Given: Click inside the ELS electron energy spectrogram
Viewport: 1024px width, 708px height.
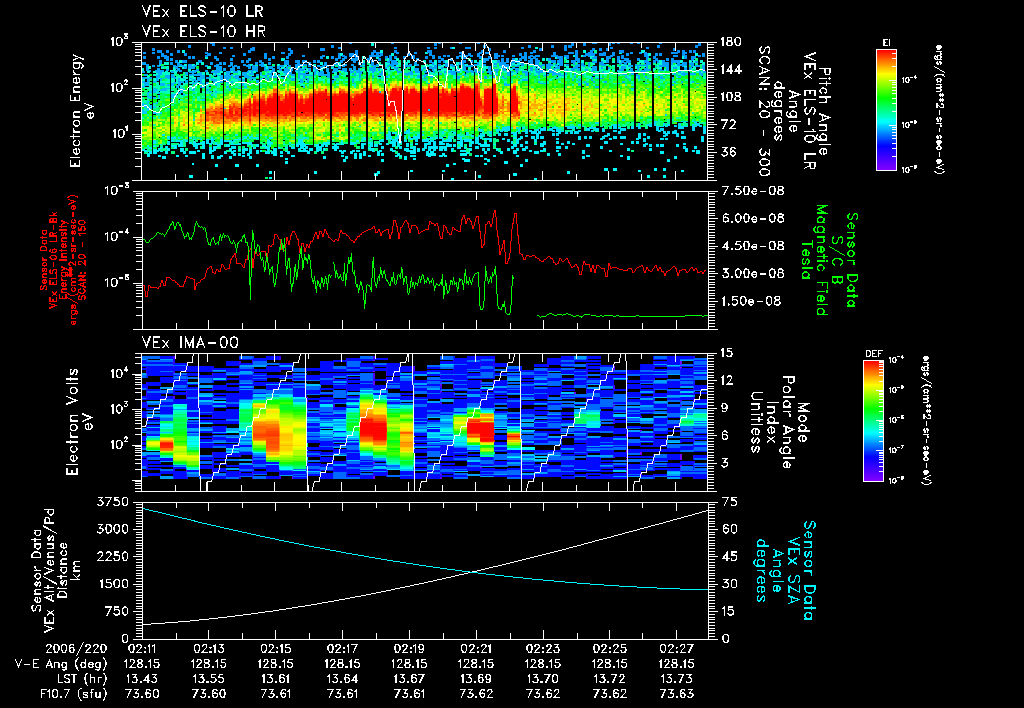Looking at the screenshot, I should tap(424, 111).
